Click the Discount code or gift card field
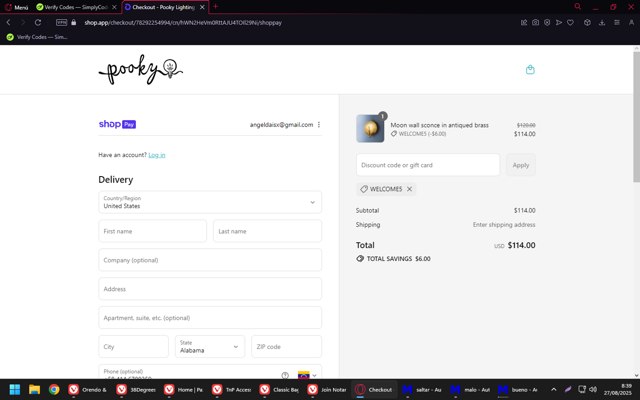 [428, 165]
